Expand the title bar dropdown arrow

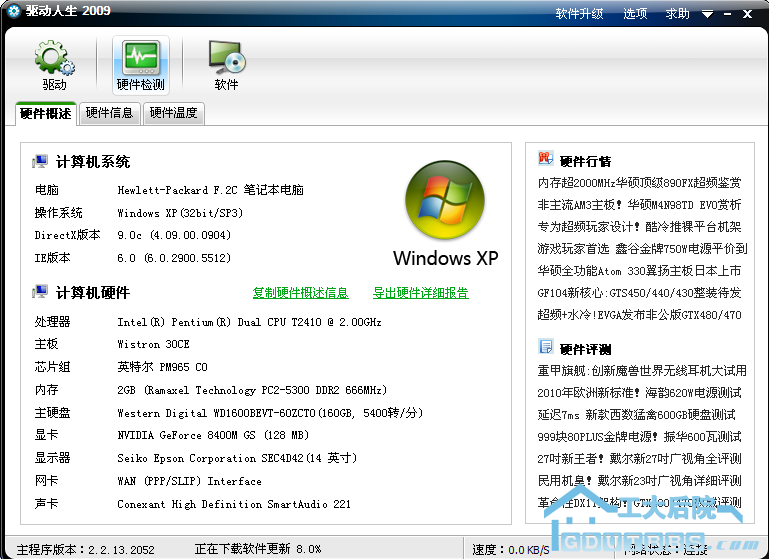pyautogui.click(x=707, y=15)
